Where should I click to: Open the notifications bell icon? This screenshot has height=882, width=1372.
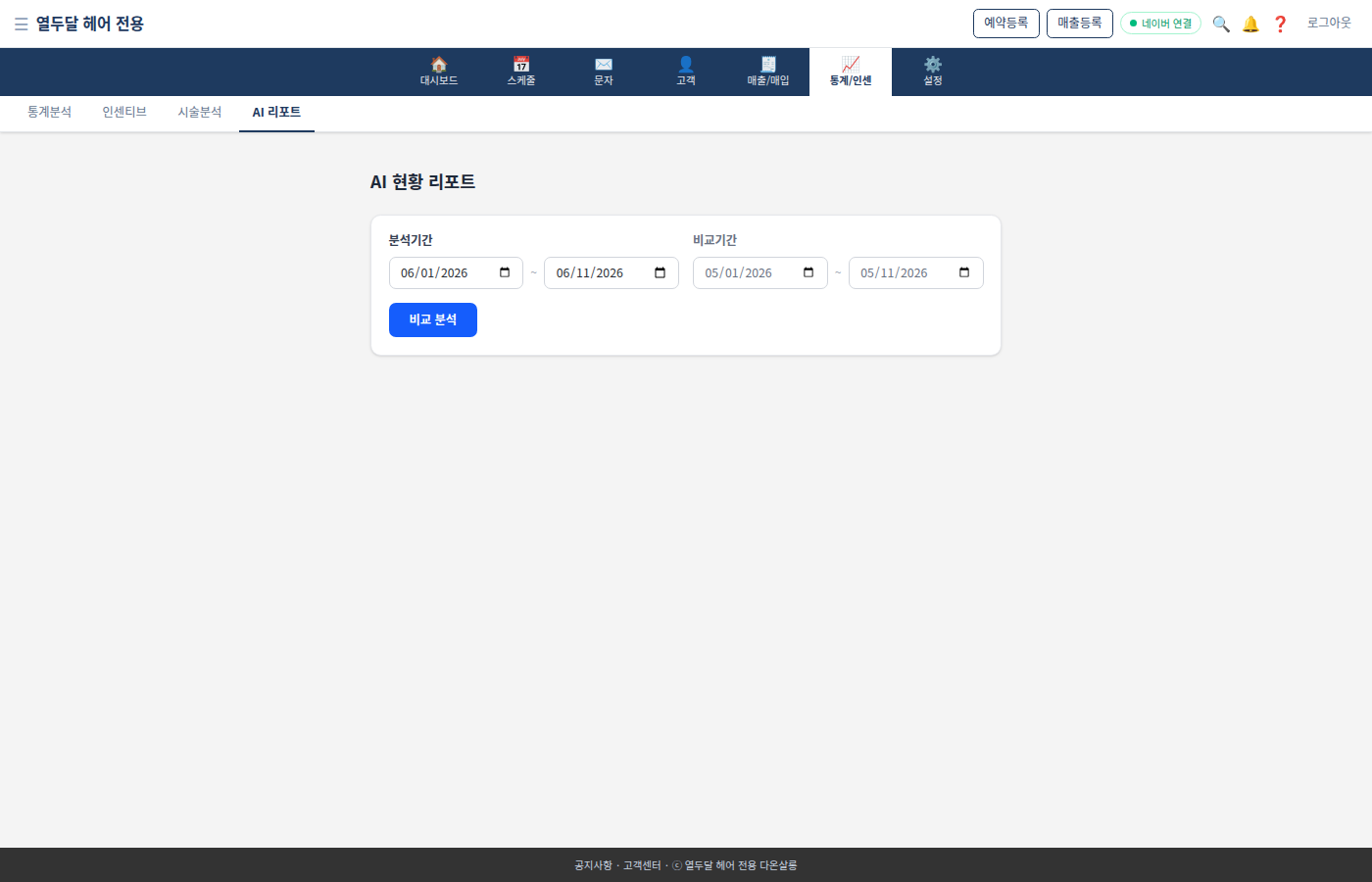[1250, 24]
